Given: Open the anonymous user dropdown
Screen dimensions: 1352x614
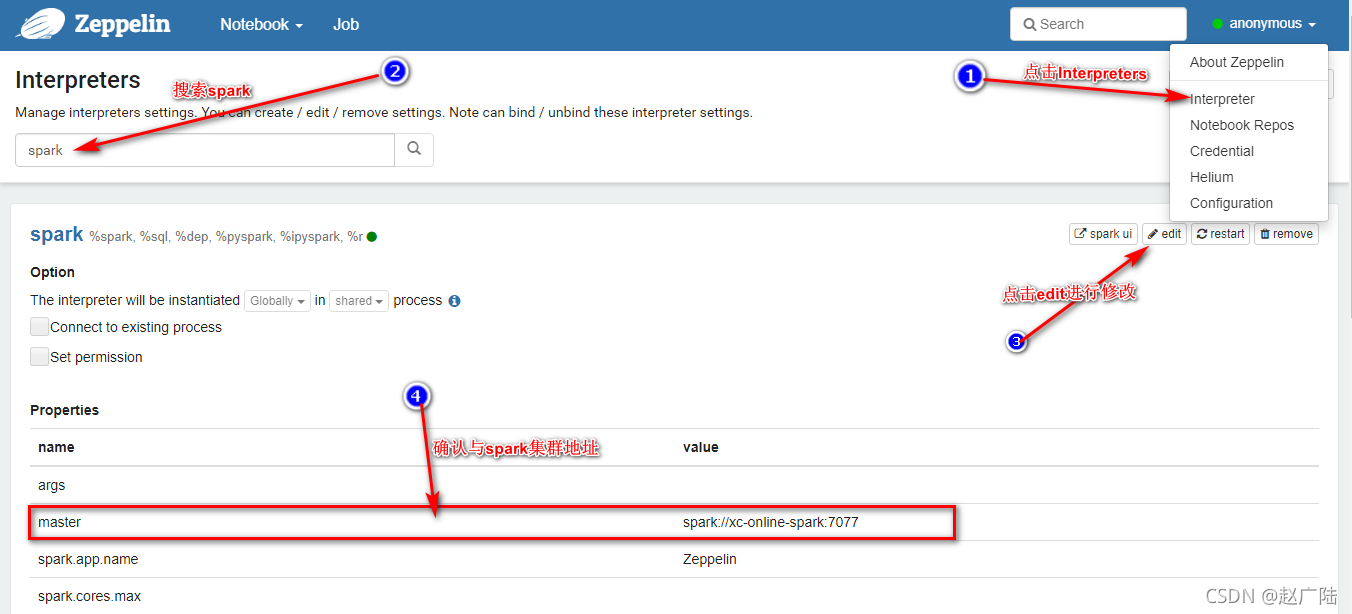Looking at the screenshot, I should [1264, 24].
